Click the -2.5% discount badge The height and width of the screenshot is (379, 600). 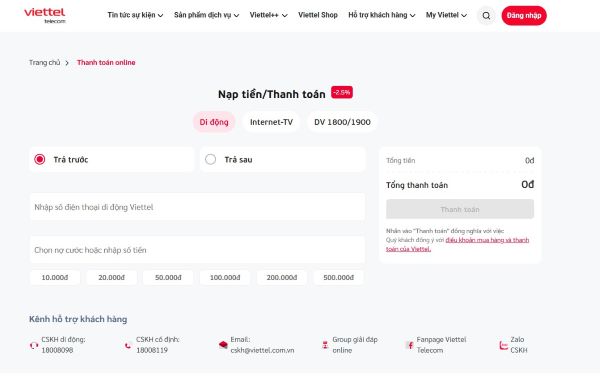pos(342,92)
